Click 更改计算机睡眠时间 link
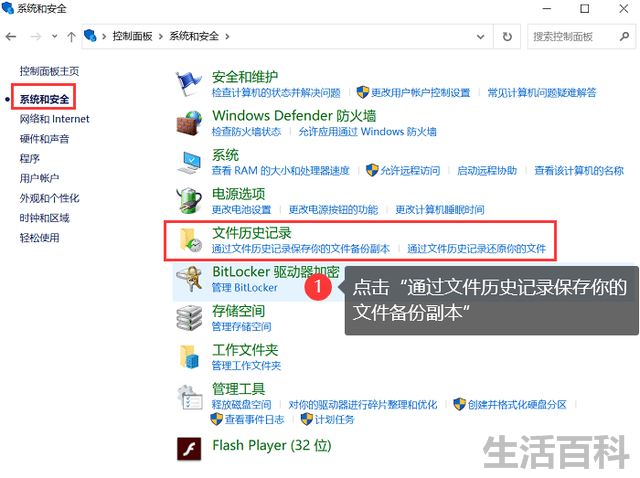The height and width of the screenshot is (478, 640). [x=440, y=210]
